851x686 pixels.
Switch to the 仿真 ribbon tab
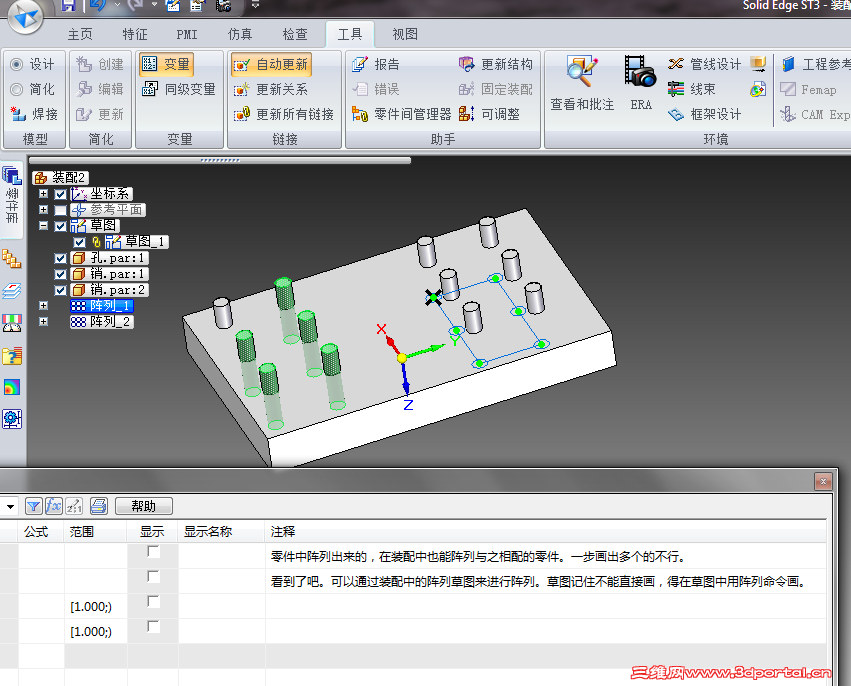pos(240,34)
